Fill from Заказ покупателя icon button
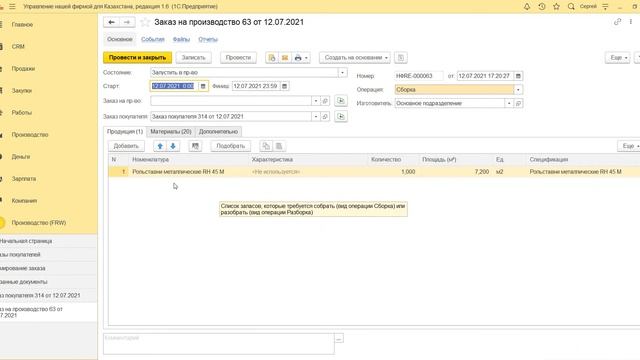The width and height of the screenshot is (640, 360). (341, 116)
